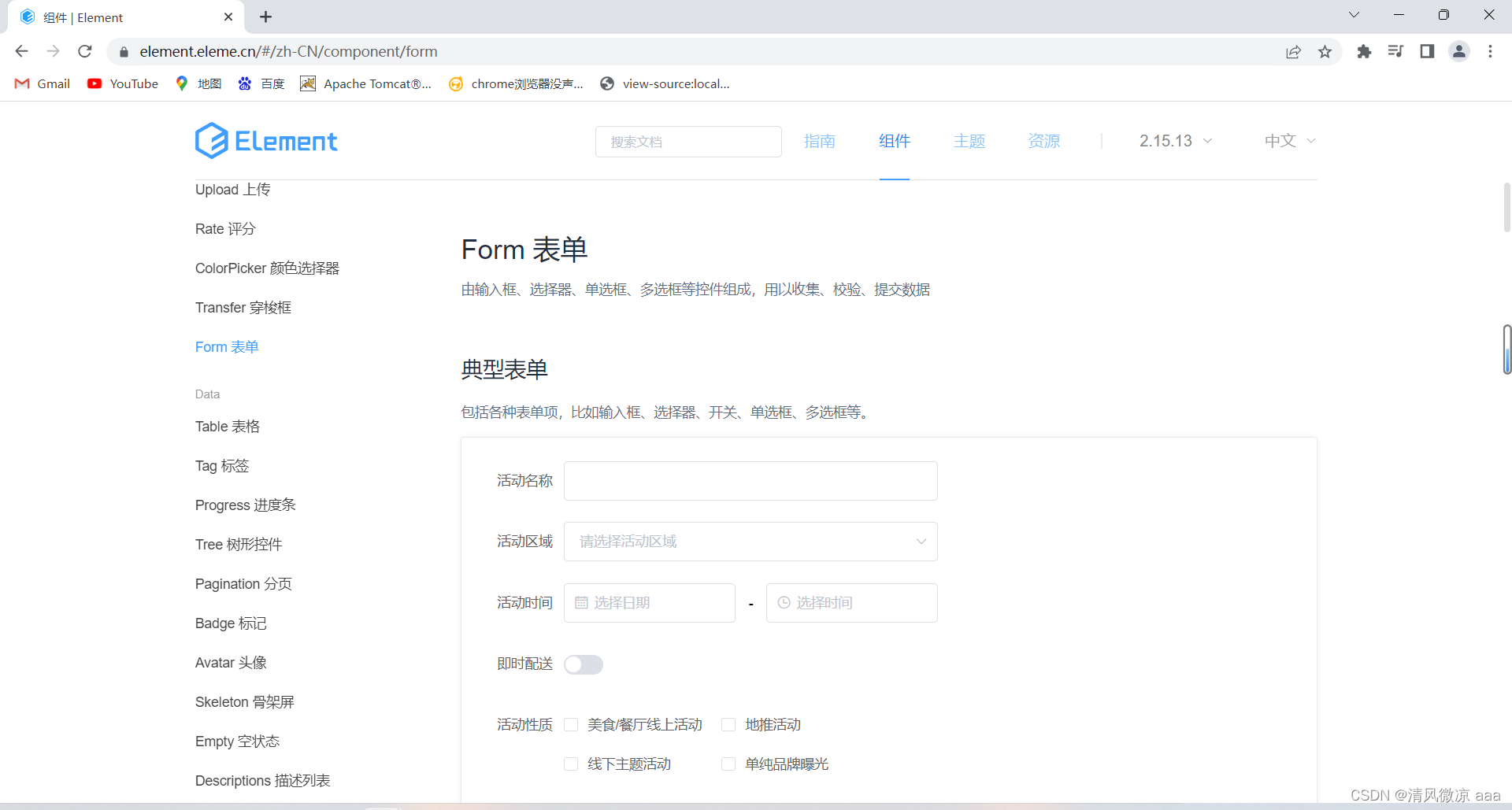Click the 选择时间 time field
Image resolution: width=1512 pixels, height=810 pixels.
click(852, 603)
